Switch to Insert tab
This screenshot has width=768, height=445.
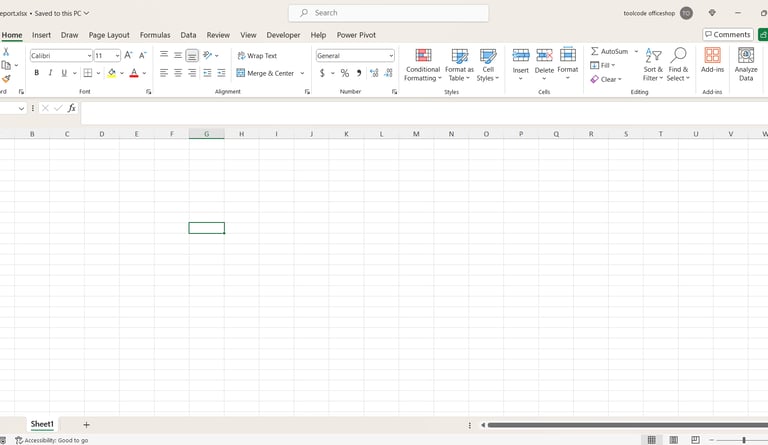point(41,35)
